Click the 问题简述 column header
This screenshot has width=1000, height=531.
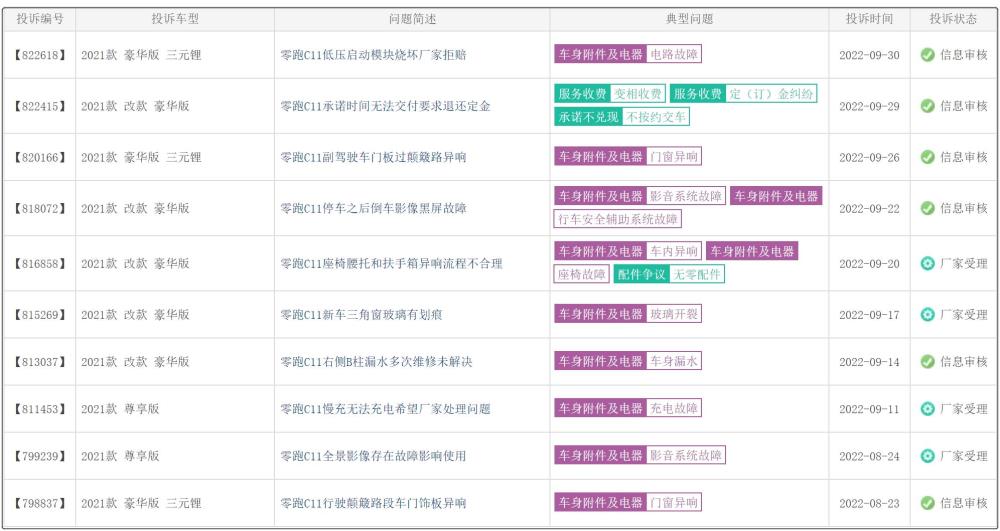tap(413, 19)
